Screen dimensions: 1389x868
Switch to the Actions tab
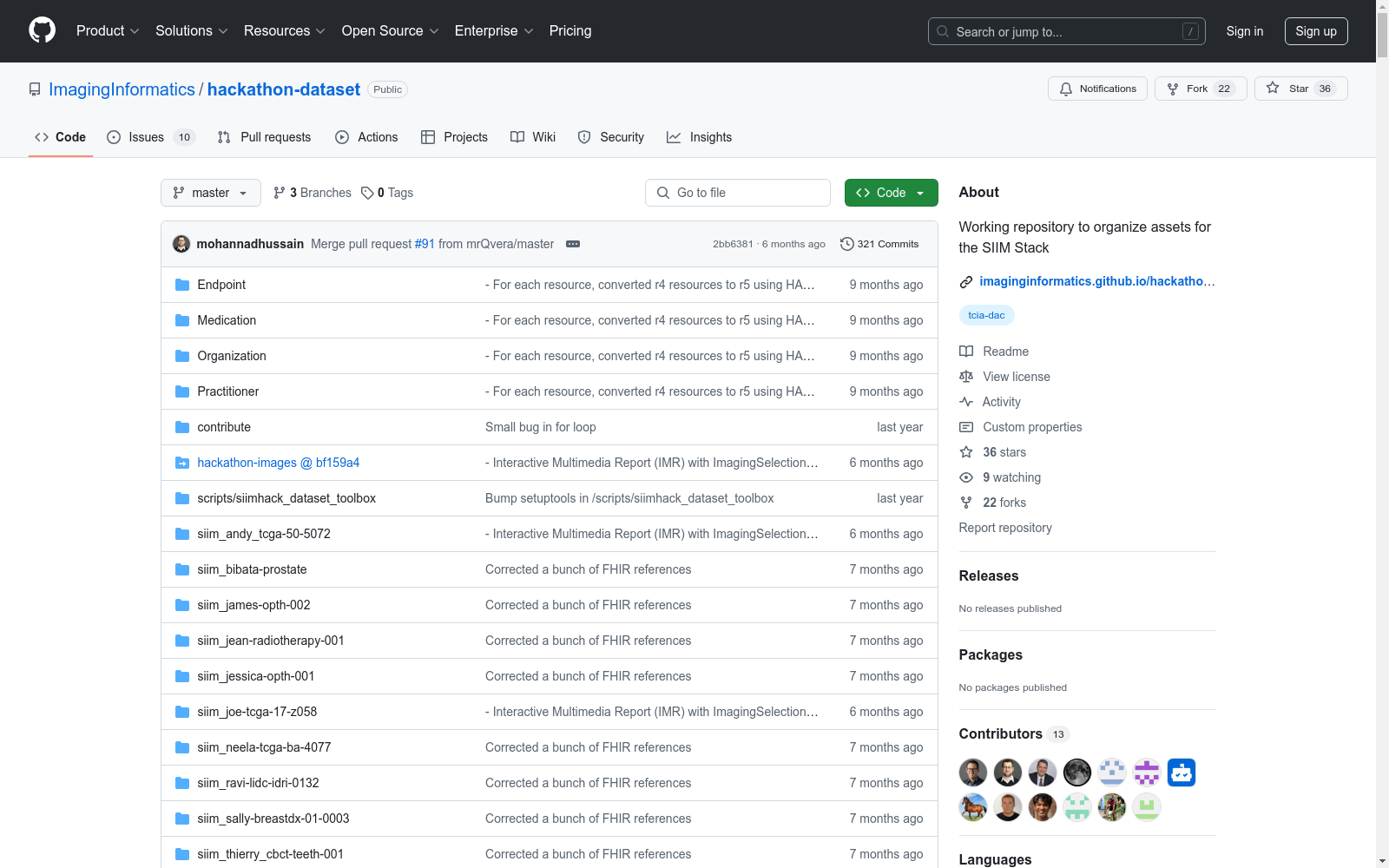tap(366, 137)
